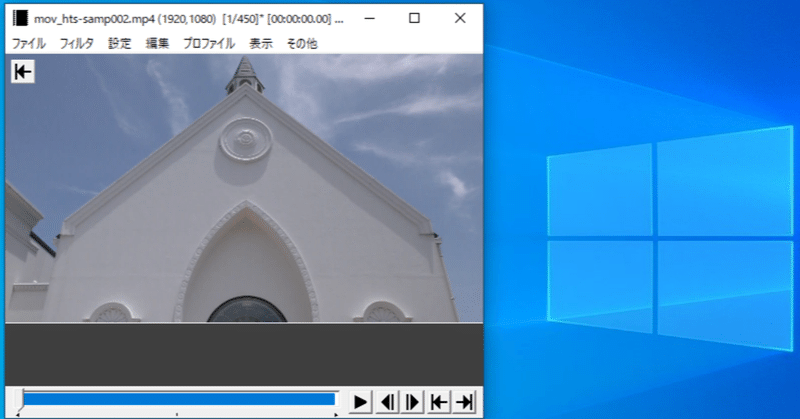The width and height of the screenshot is (800, 419).
Task: Set selection end with bottom toolbar icon
Action: [464, 402]
